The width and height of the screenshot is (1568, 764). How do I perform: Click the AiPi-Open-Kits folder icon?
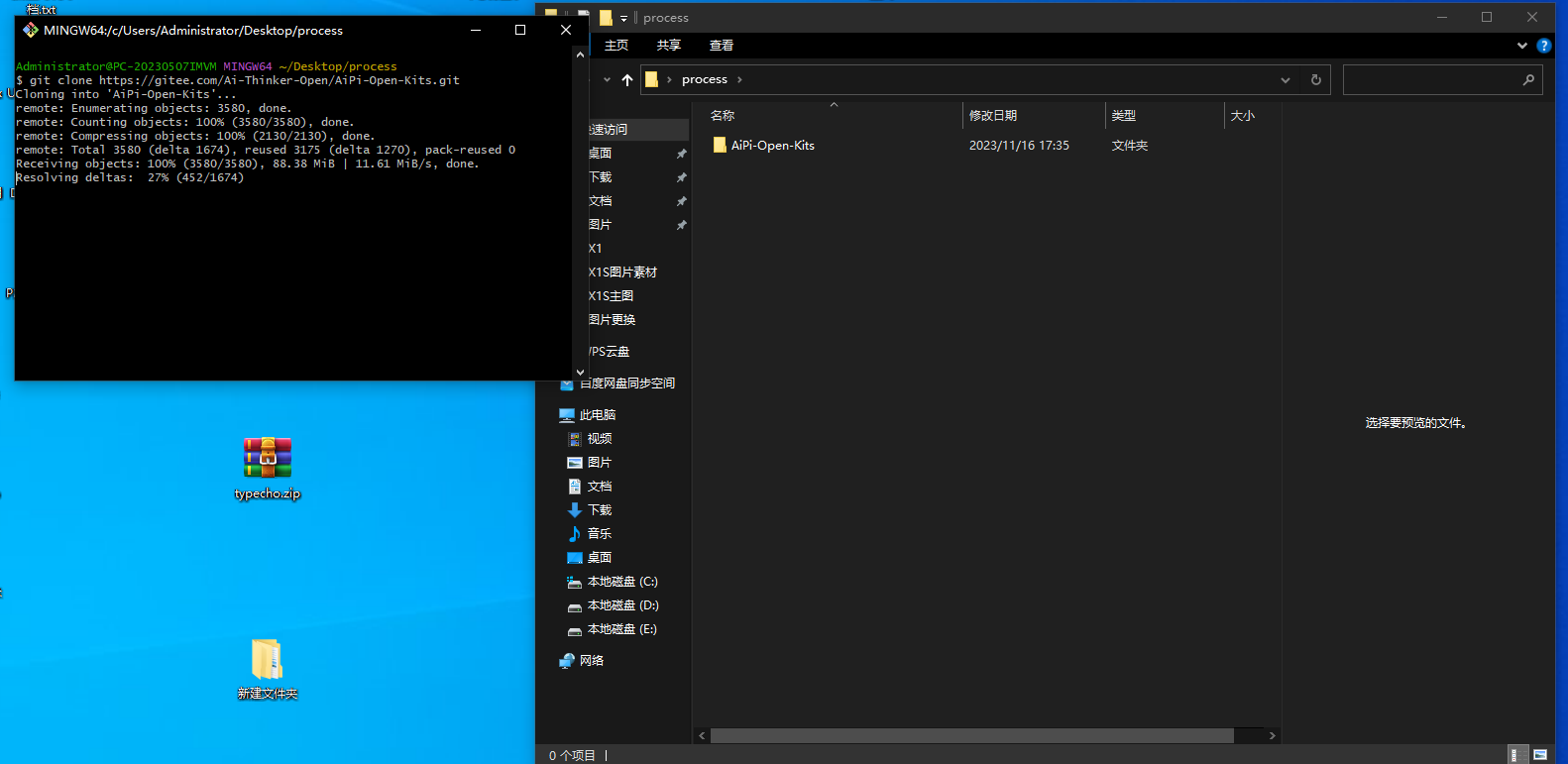pos(720,145)
